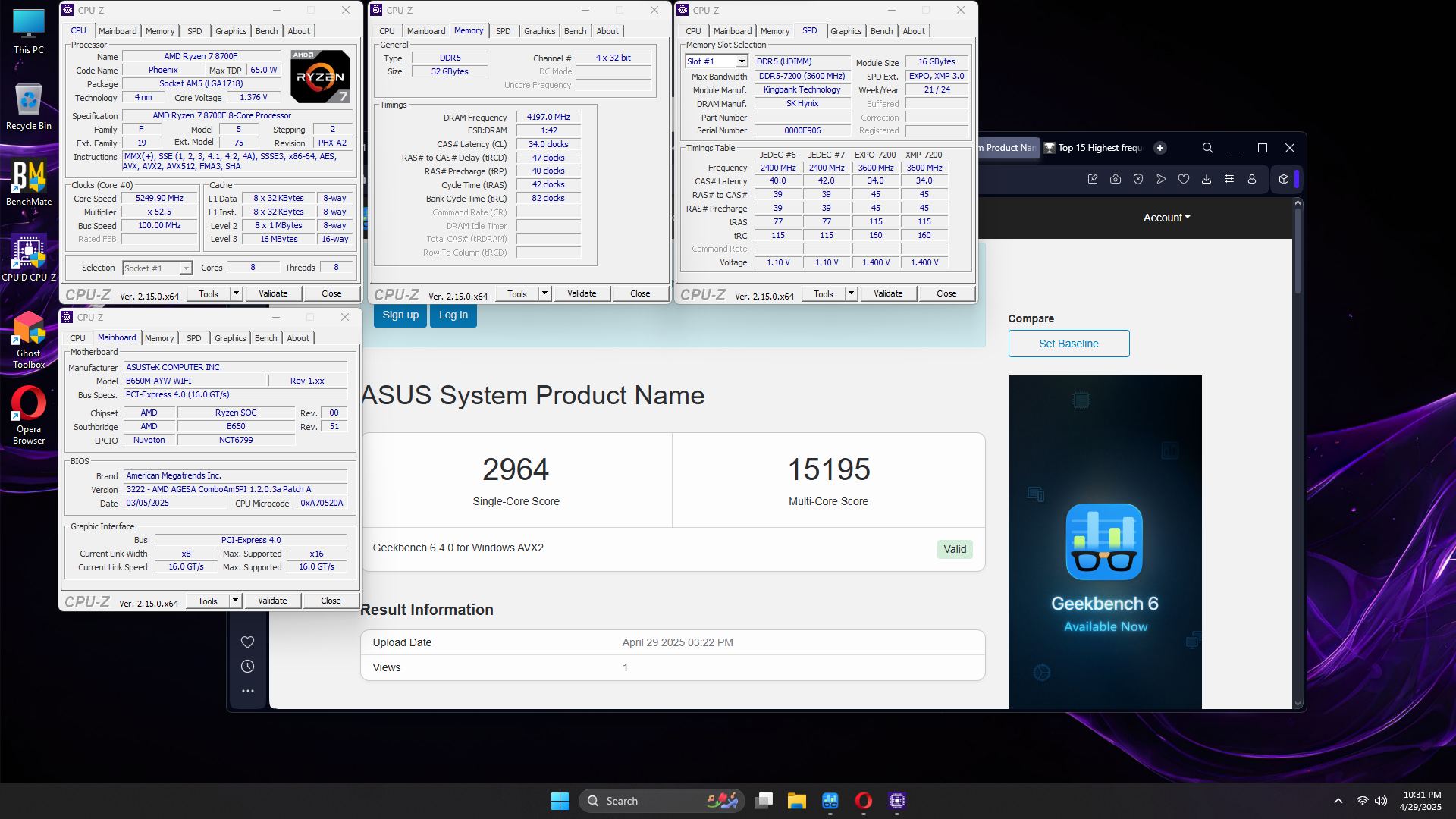
Task: Click the Kingbank Technology module manufacturer field
Action: point(802,89)
